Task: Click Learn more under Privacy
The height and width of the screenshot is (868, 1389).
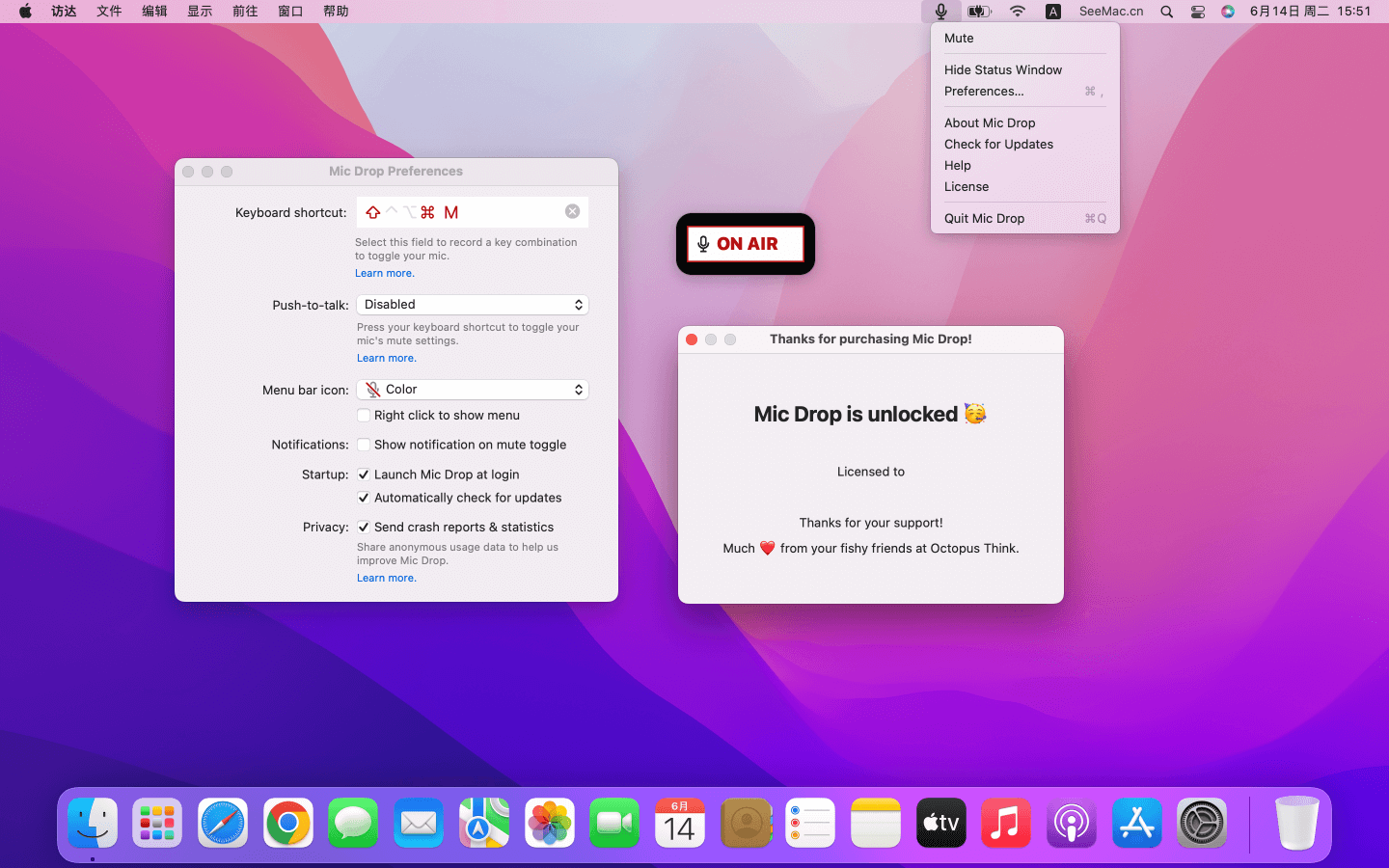Action: pyautogui.click(x=387, y=579)
